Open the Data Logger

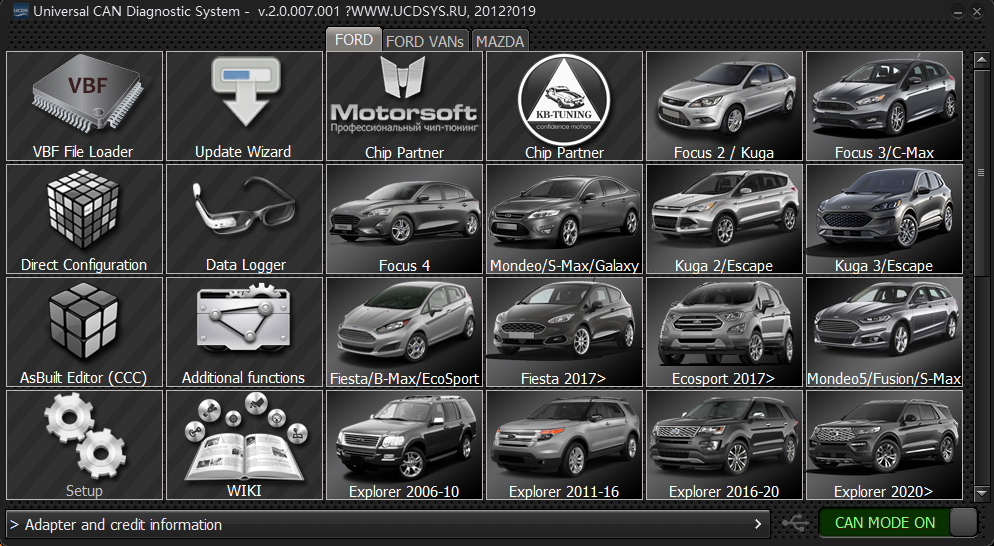pyautogui.click(x=244, y=219)
